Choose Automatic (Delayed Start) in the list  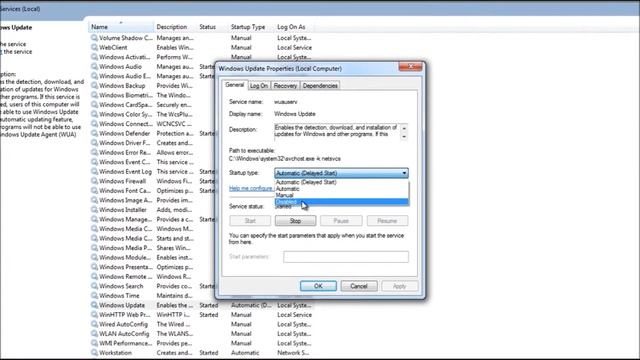point(306,182)
